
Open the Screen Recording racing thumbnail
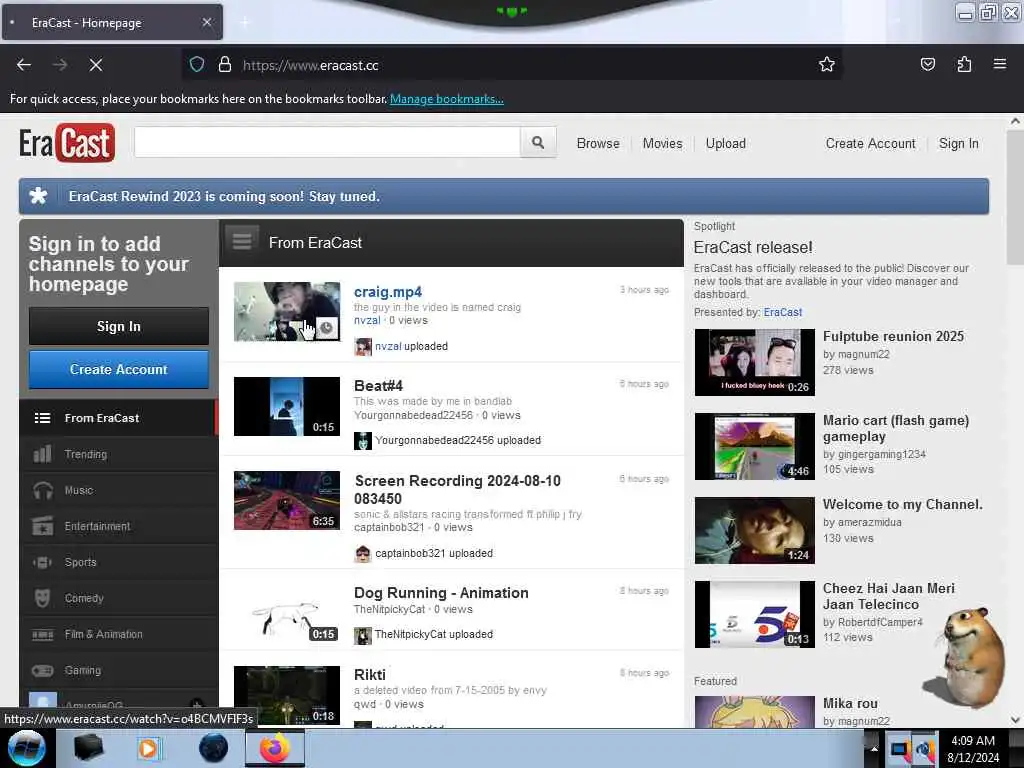[x=287, y=500]
